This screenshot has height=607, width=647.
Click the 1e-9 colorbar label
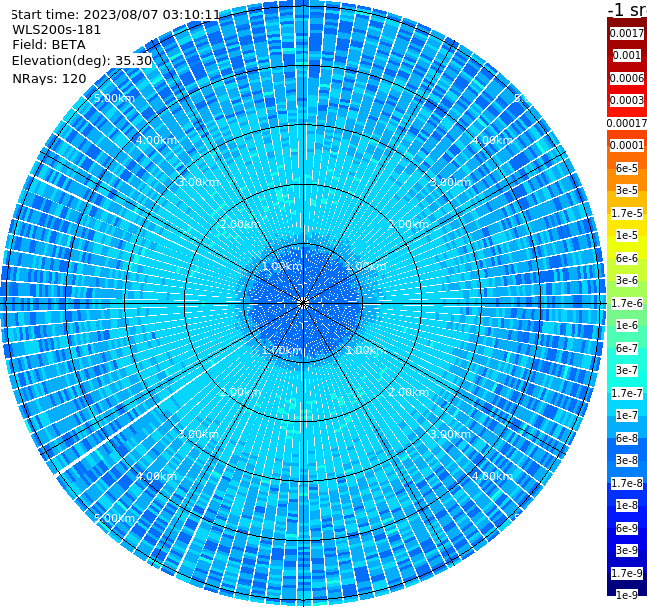[x=627, y=595]
